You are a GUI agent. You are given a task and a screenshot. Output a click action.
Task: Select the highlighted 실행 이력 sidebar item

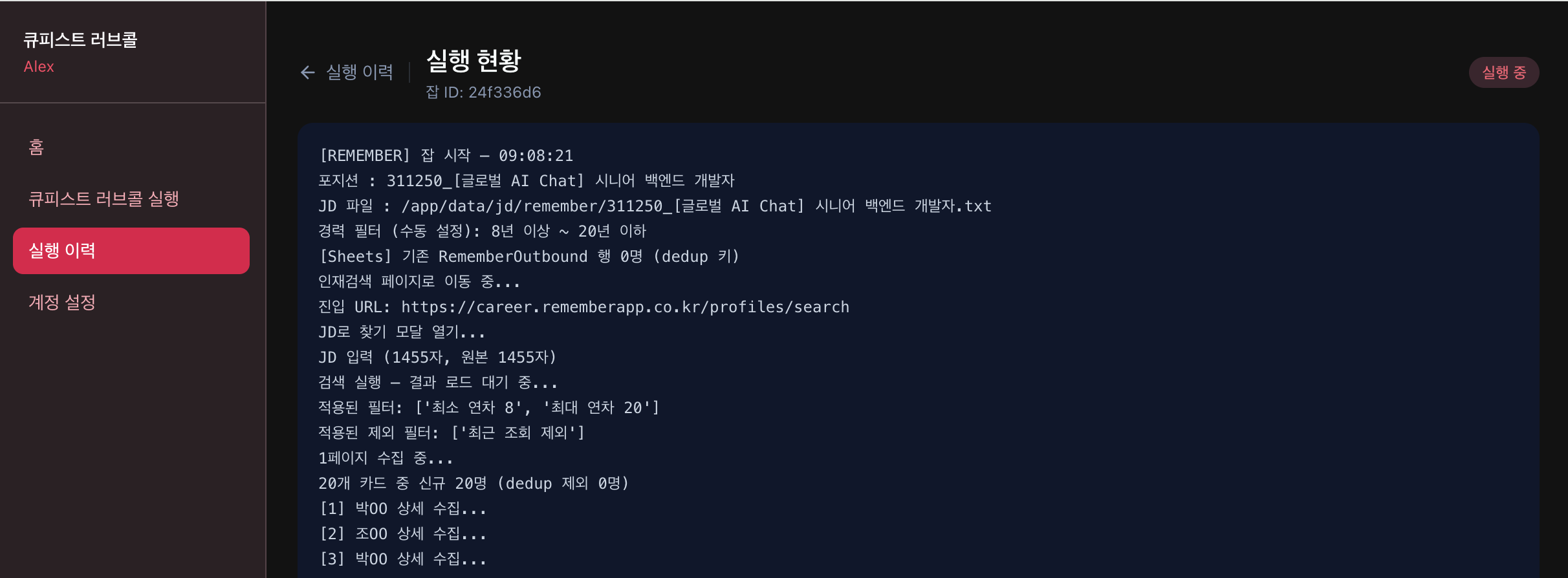[131, 251]
